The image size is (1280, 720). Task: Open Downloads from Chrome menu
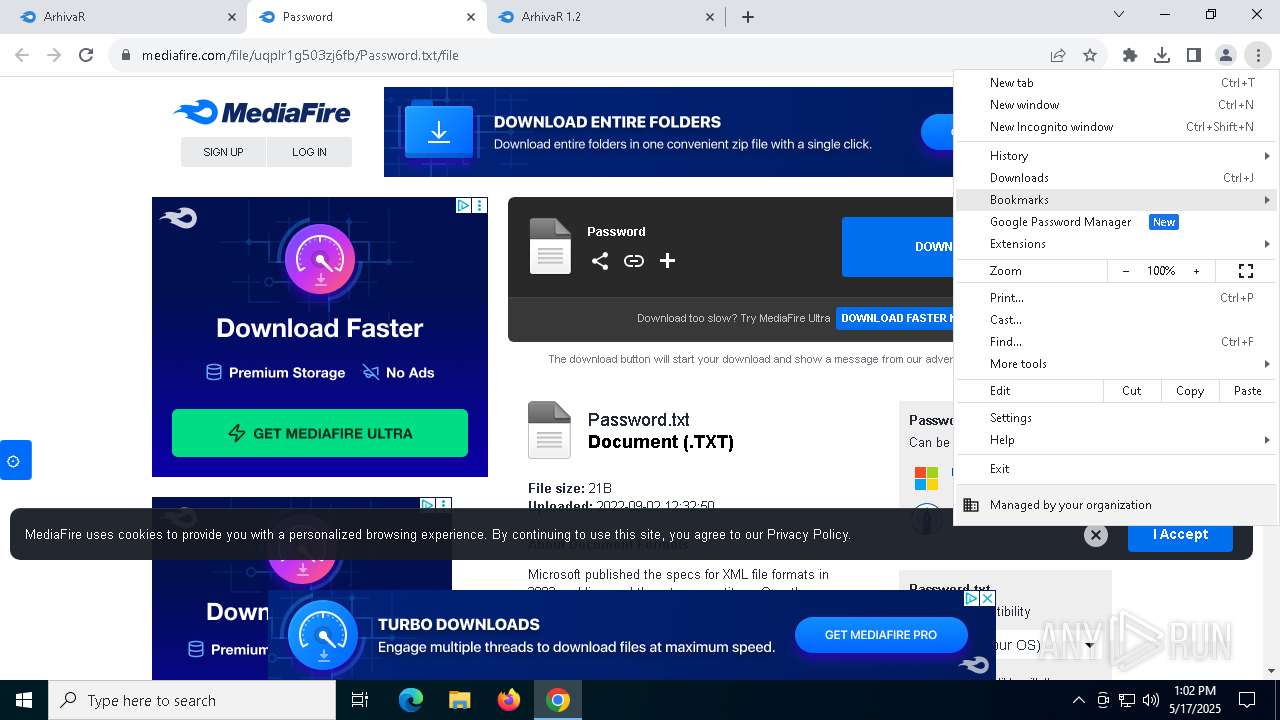pyautogui.click(x=1116, y=178)
